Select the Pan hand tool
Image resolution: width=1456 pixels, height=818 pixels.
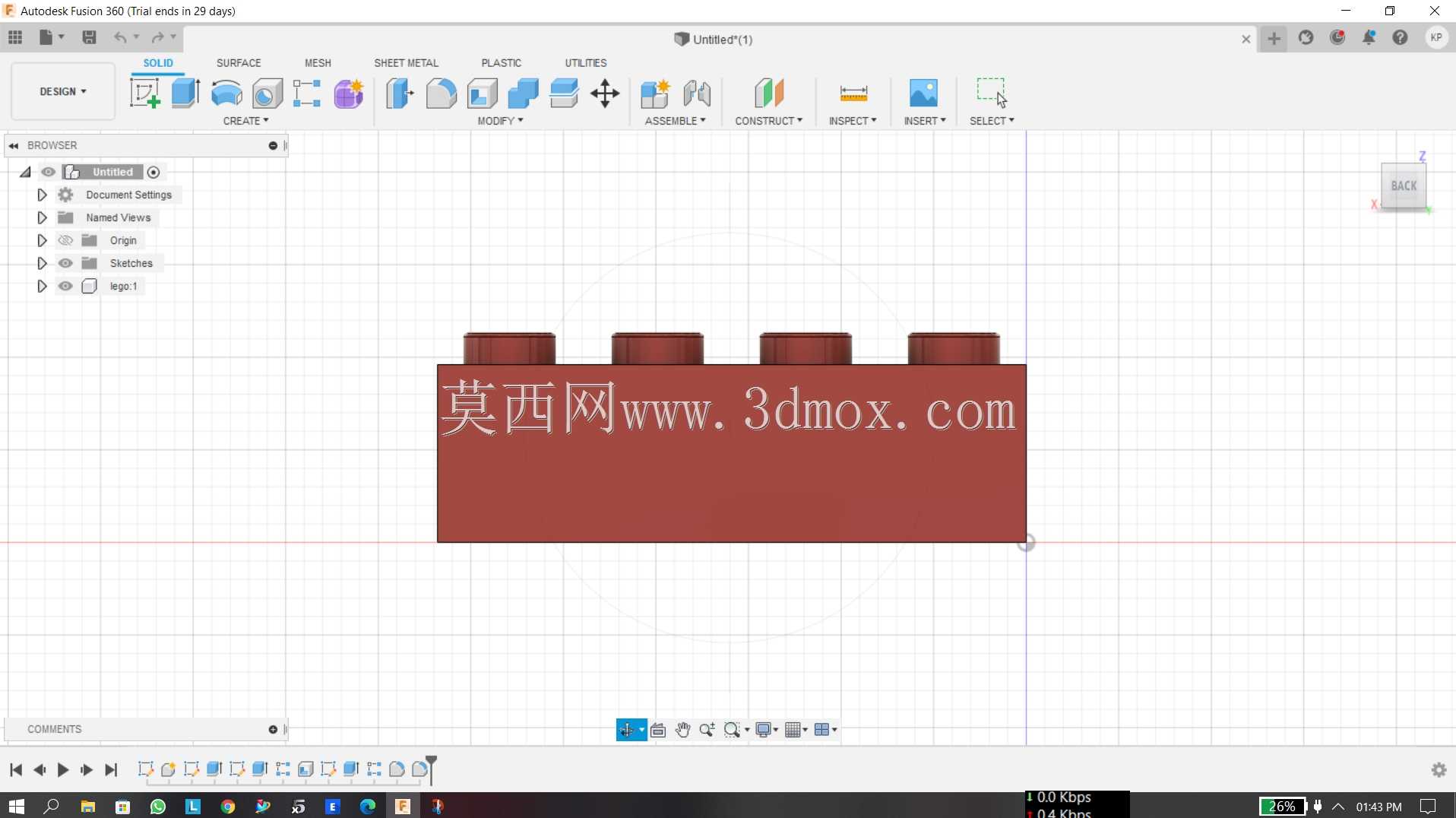point(682,730)
